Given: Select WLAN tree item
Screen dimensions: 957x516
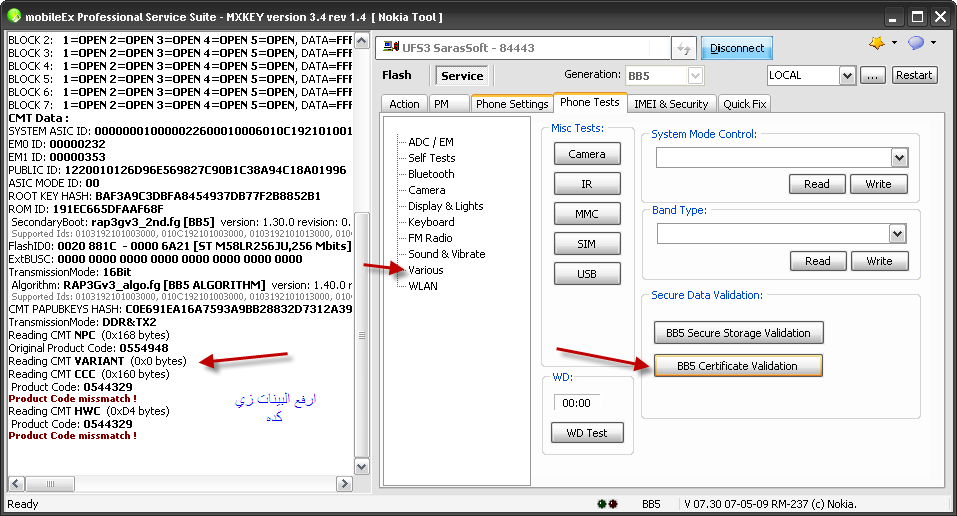Looking at the screenshot, I should [x=422, y=286].
